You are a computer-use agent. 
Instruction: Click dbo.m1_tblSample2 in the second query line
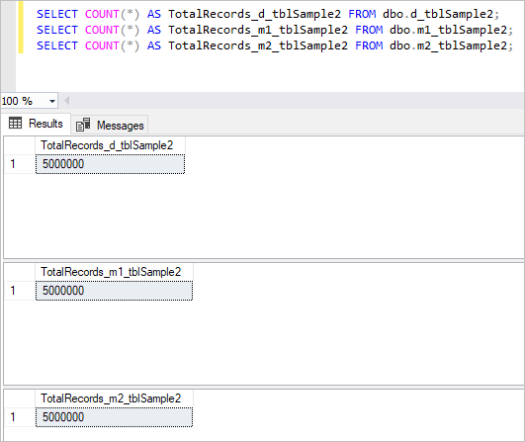(448, 30)
